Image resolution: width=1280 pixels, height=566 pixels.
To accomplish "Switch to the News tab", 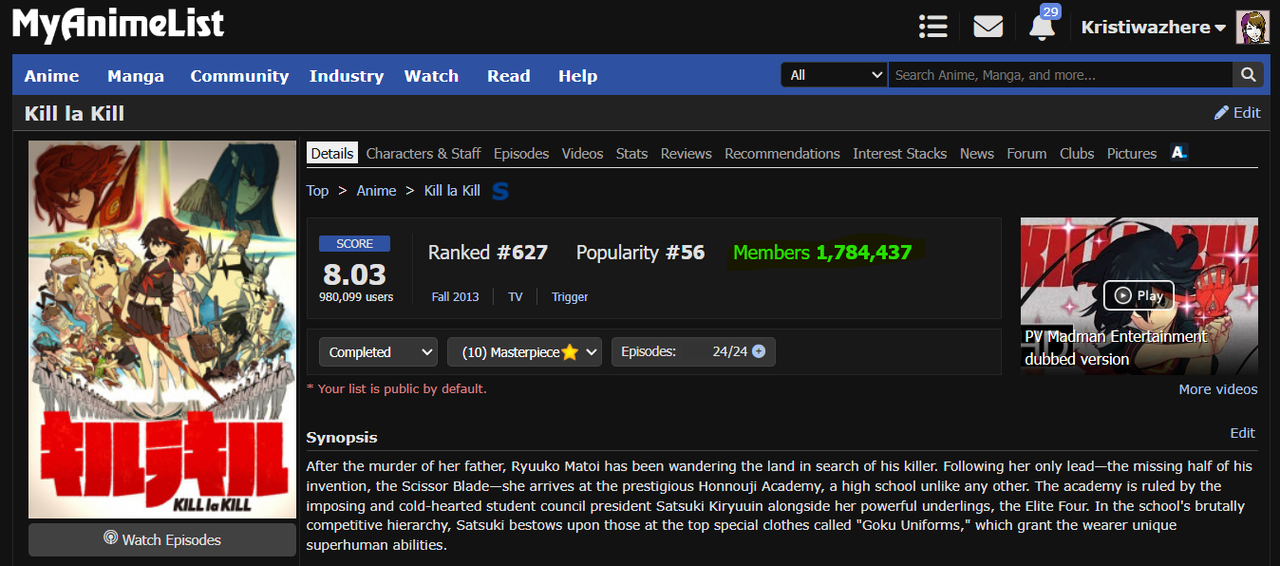I will (977, 153).
